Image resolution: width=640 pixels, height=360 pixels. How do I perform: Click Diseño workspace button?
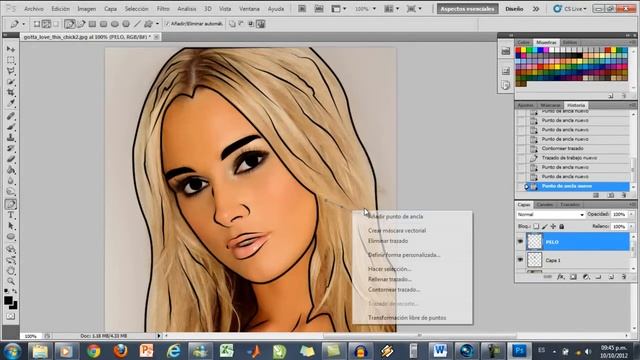514,9
